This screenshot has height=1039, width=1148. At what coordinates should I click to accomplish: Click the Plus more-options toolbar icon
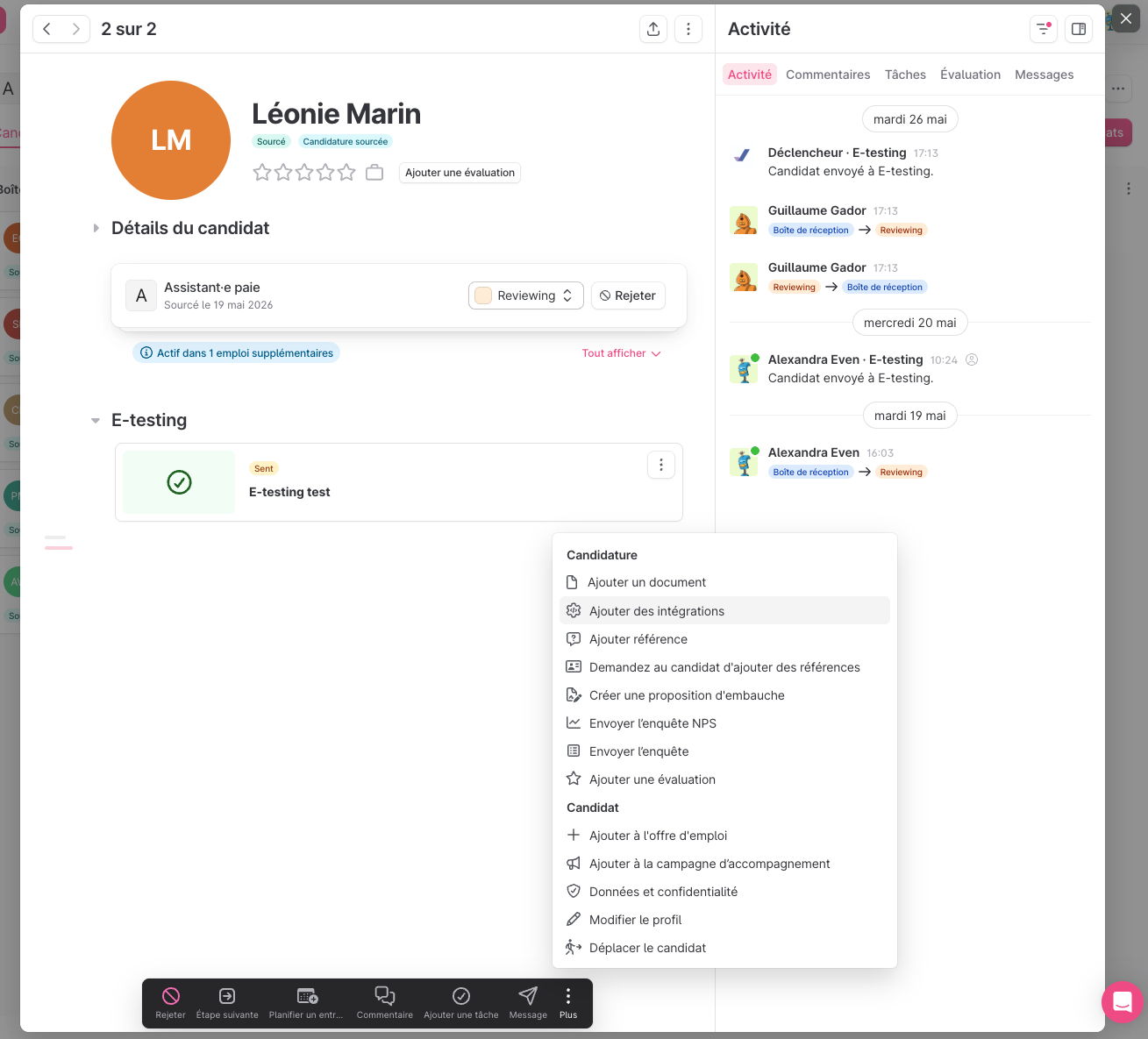(568, 1002)
